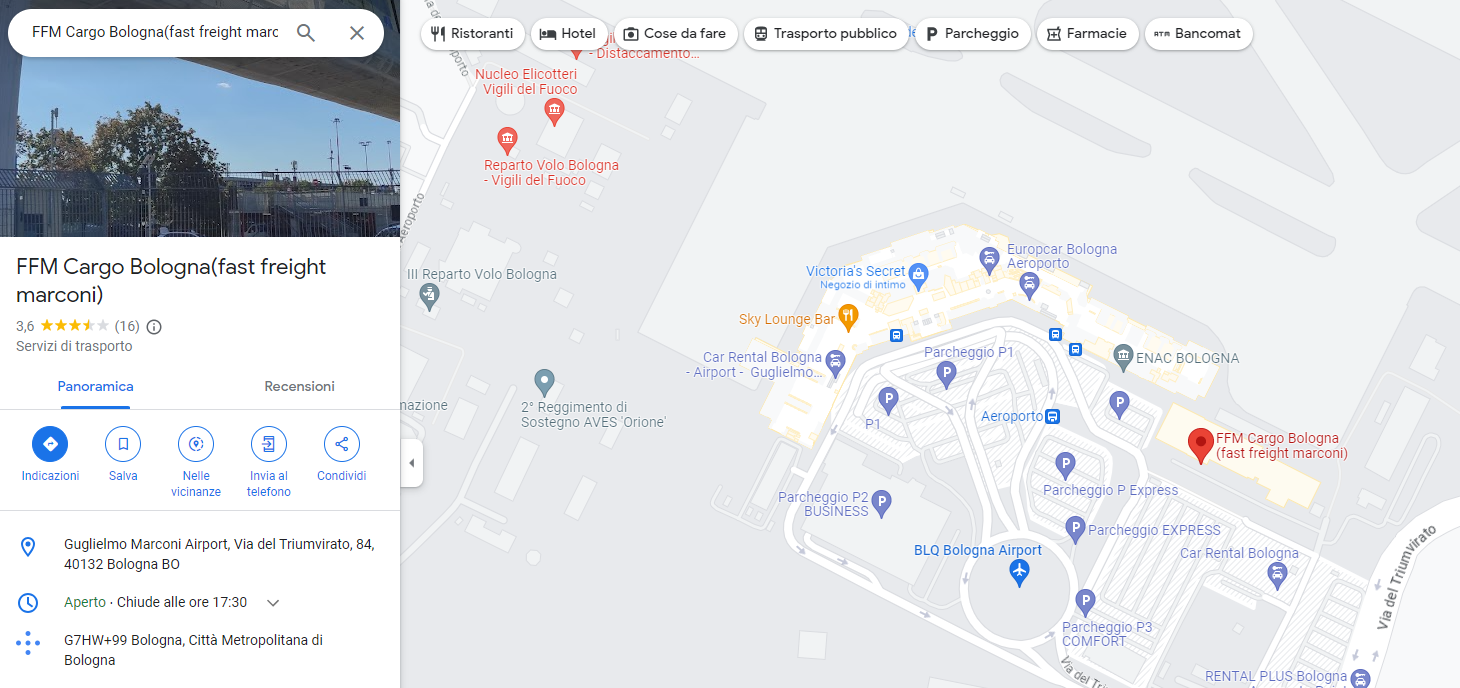The height and width of the screenshot is (688, 1460).
Task: Switch to the Recensioni tab
Action: (299, 386)
